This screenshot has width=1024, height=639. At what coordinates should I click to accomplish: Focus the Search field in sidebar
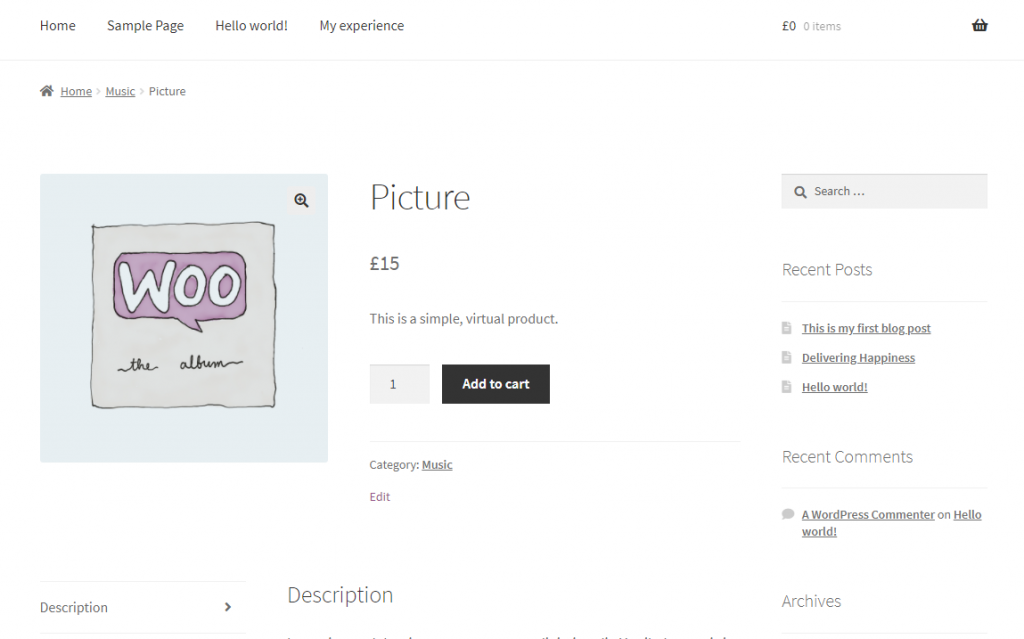pyautogui.click(x=884, y=191)
